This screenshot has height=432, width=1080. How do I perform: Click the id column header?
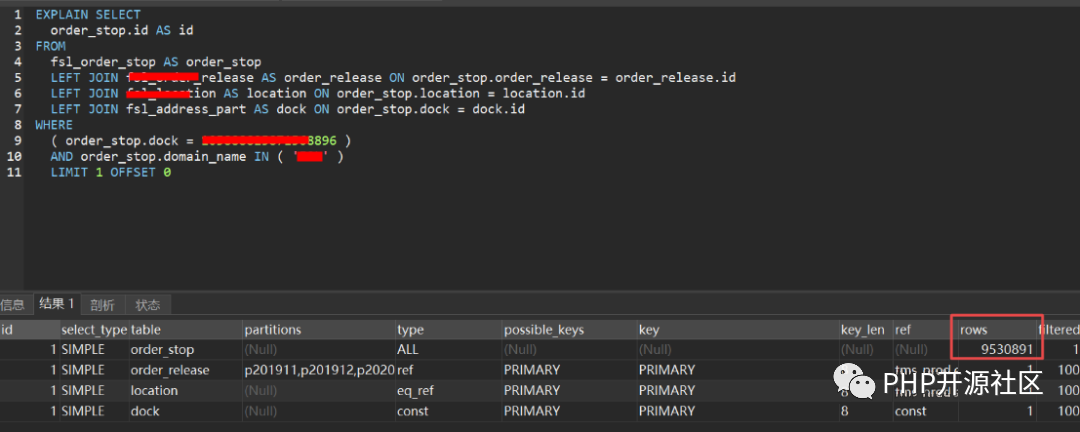pos(29,329)
